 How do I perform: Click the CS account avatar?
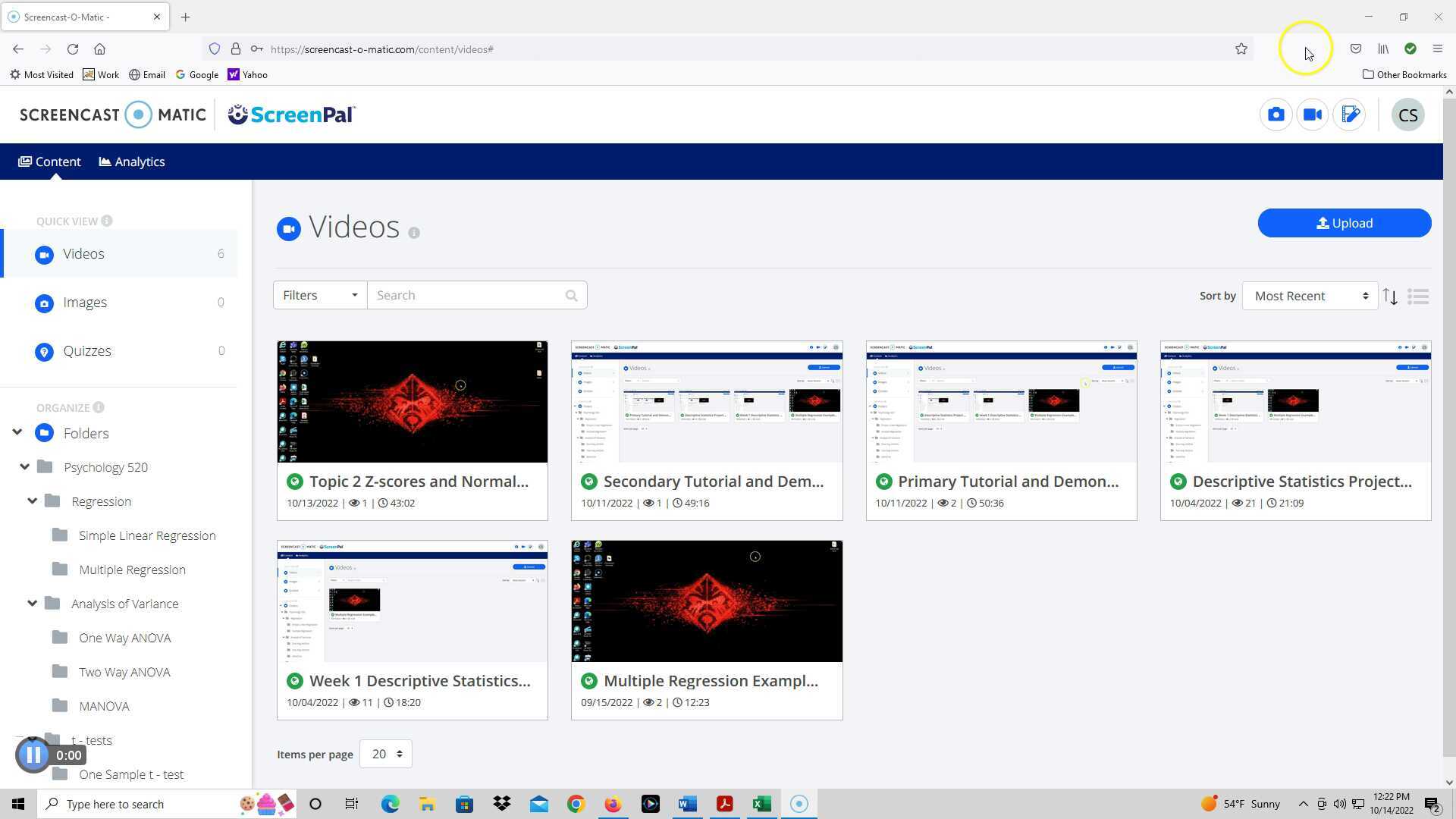(1407, 115)
